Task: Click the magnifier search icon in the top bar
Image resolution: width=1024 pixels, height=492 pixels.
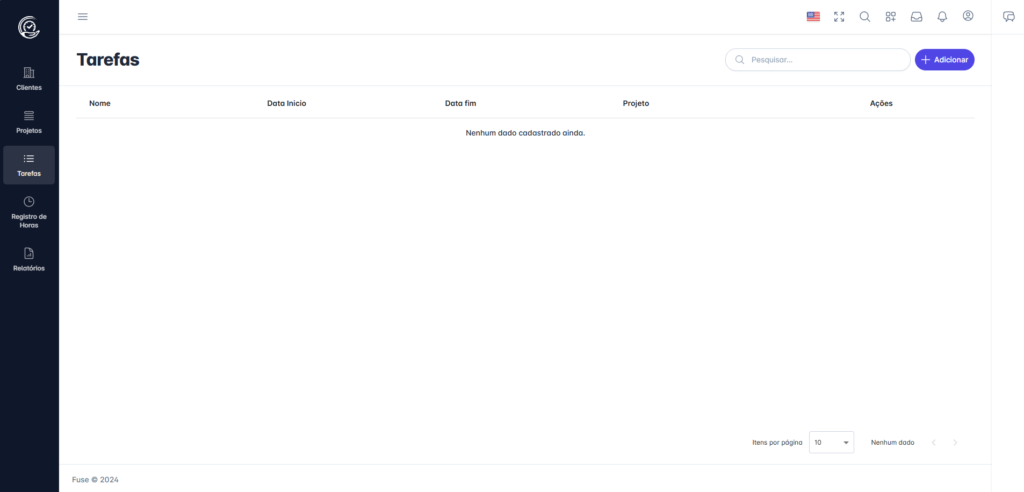Action: [x=865, y=16]
